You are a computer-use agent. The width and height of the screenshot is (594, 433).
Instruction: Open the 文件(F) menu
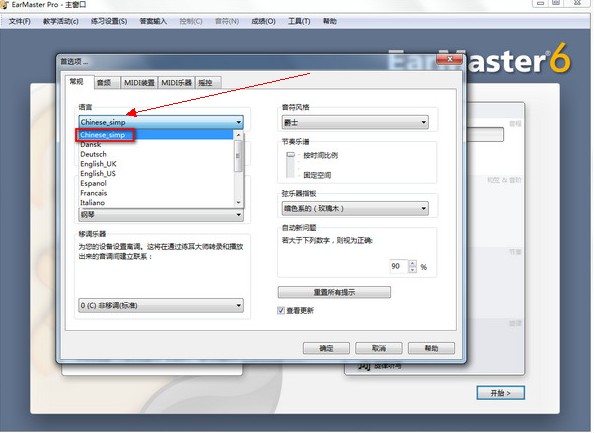coord(20,21)
